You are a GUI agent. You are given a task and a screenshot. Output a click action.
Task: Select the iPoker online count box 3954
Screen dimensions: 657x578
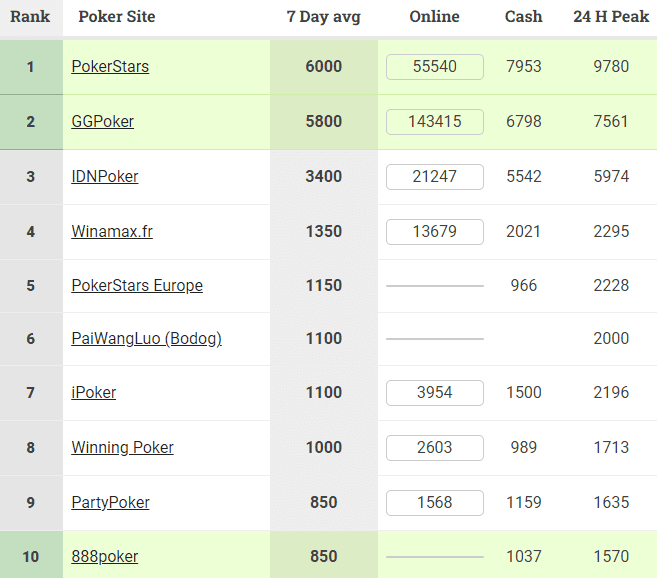click(x=435, y=393)
